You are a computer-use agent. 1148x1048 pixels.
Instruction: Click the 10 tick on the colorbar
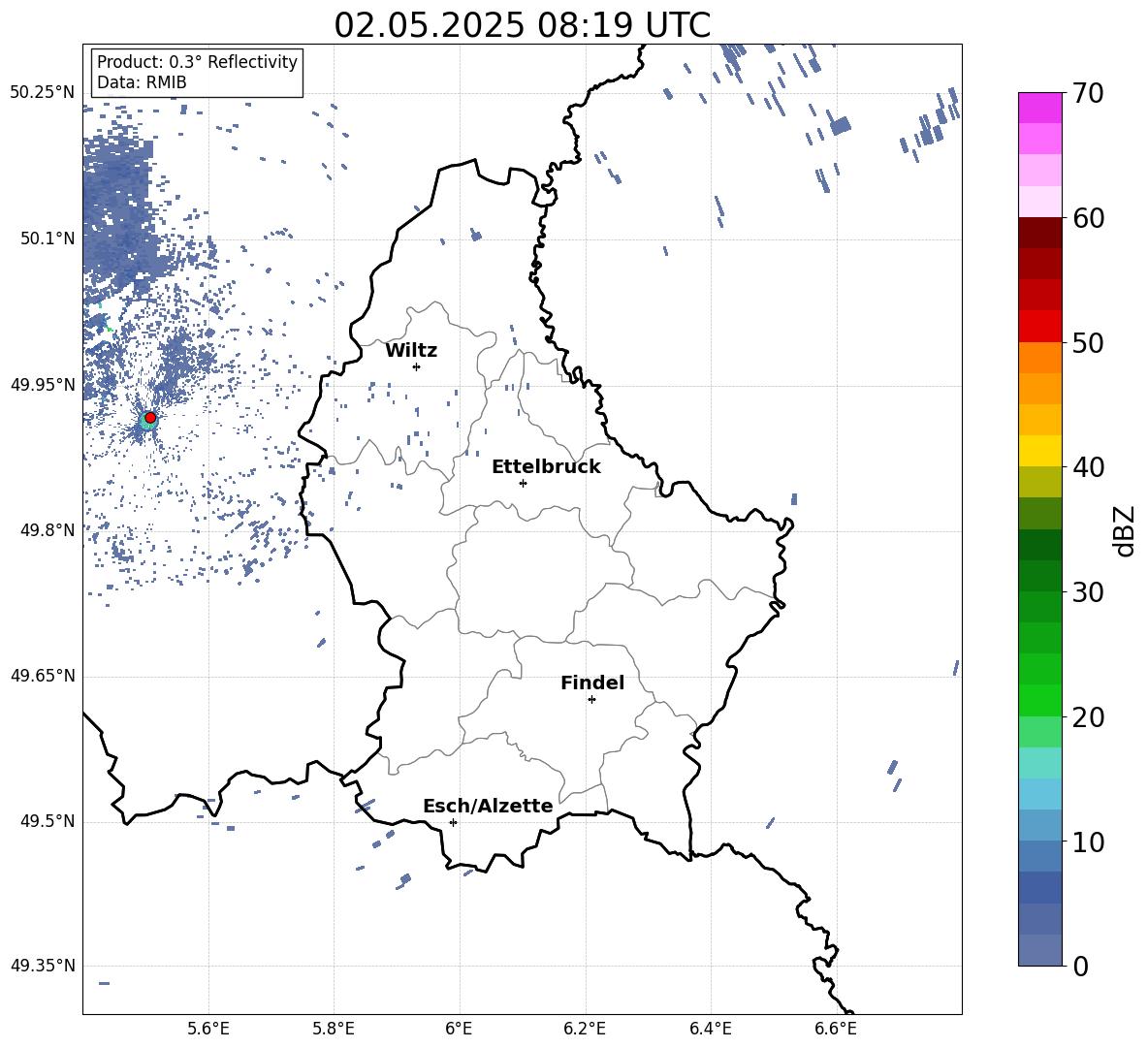click(x=1087, y=842)
